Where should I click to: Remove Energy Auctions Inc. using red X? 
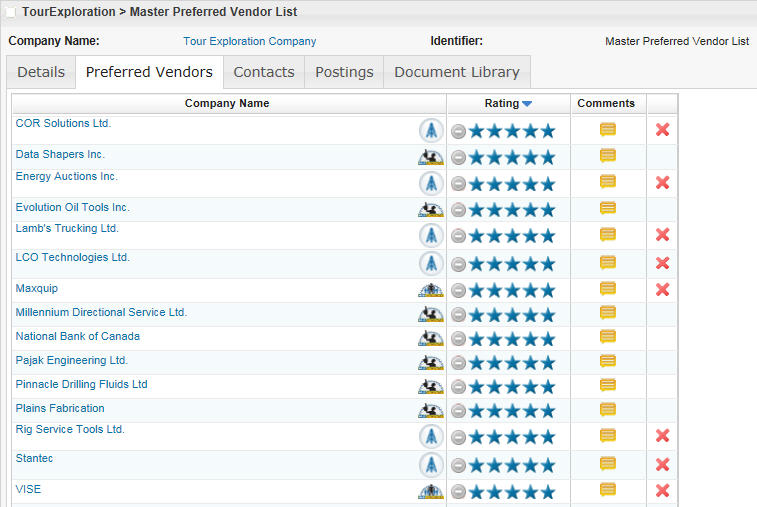pyautogui.click(x=662, y=182)
